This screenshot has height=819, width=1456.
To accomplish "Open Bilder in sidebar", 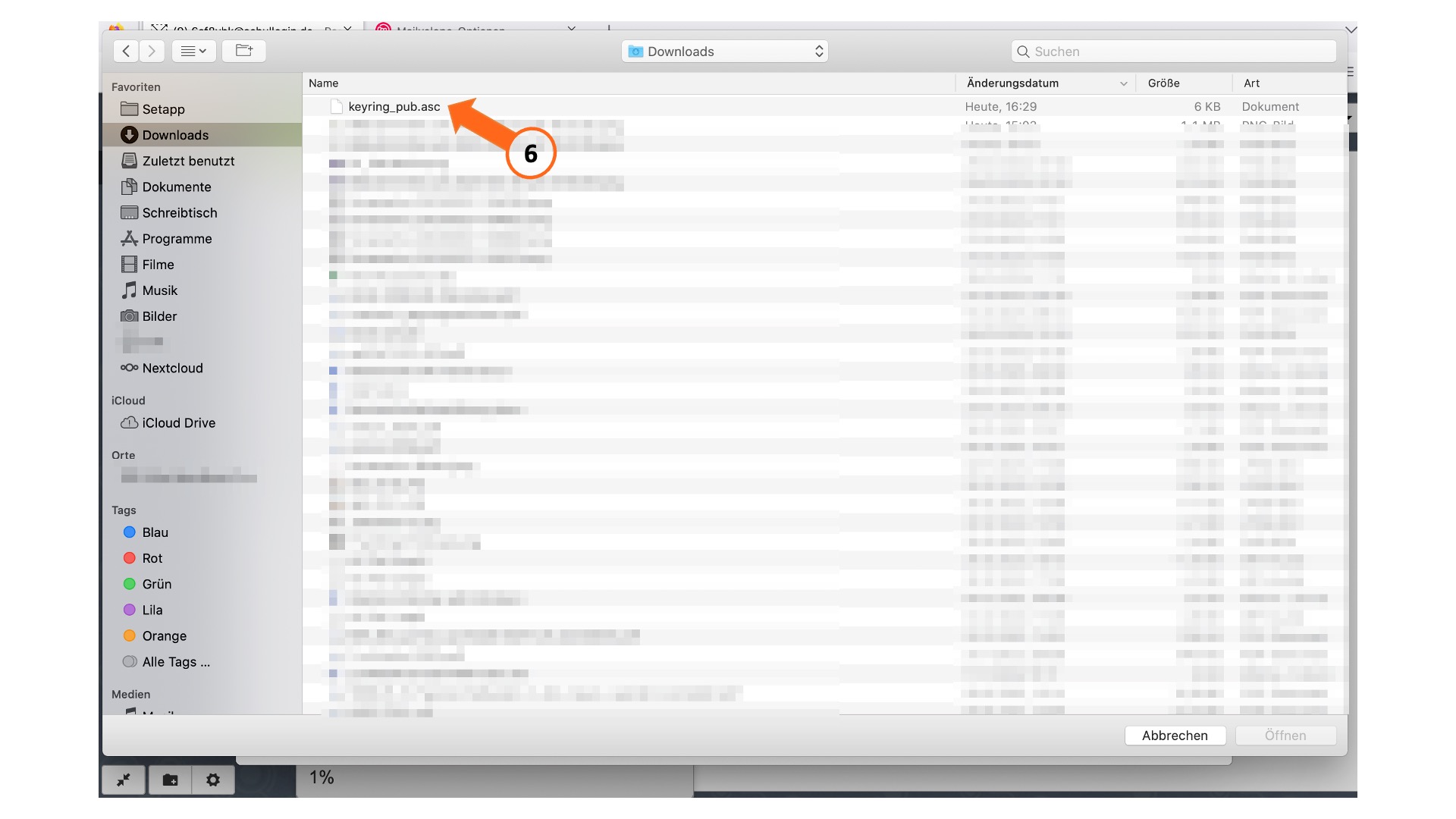I will coord(202,315).
